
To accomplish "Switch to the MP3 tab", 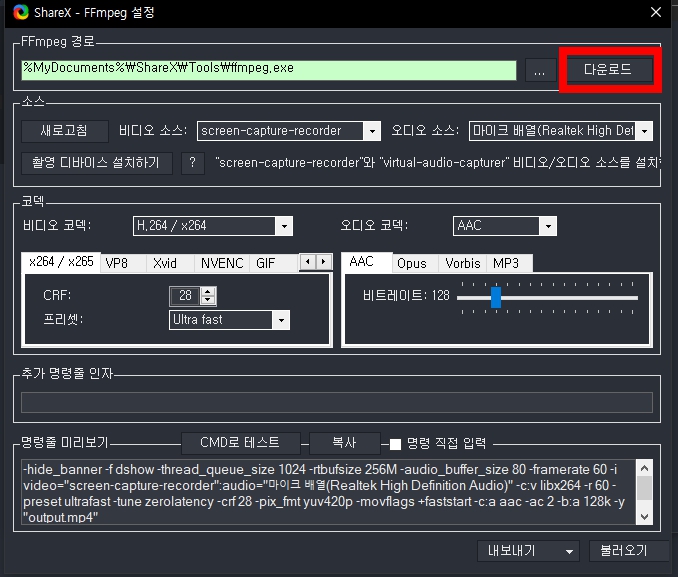I will click(509, 263).
